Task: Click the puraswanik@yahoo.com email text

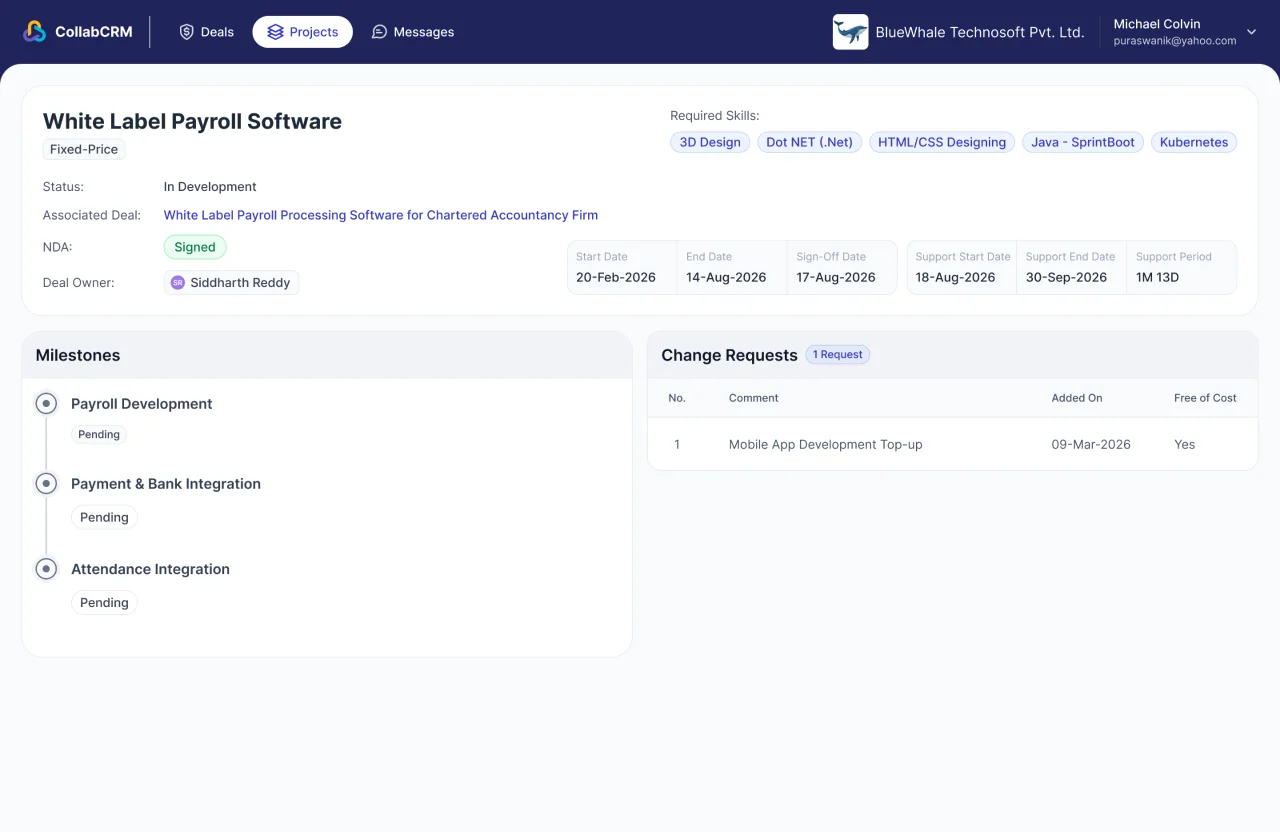Action: pyautogui.click(x=1175, y=41)
